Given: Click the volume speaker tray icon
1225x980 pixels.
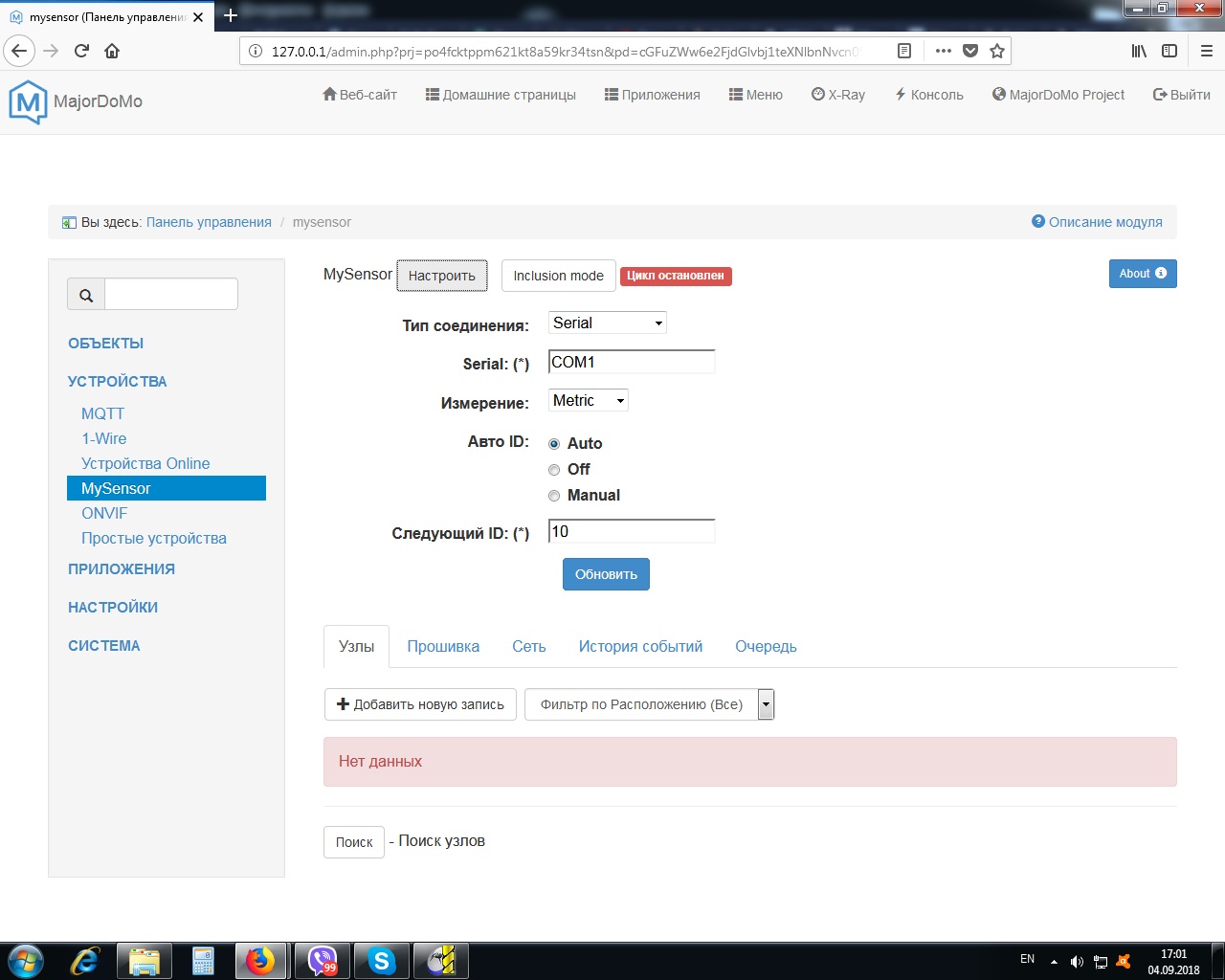Looking at the screenshot, I should (x=1077, y=962).
